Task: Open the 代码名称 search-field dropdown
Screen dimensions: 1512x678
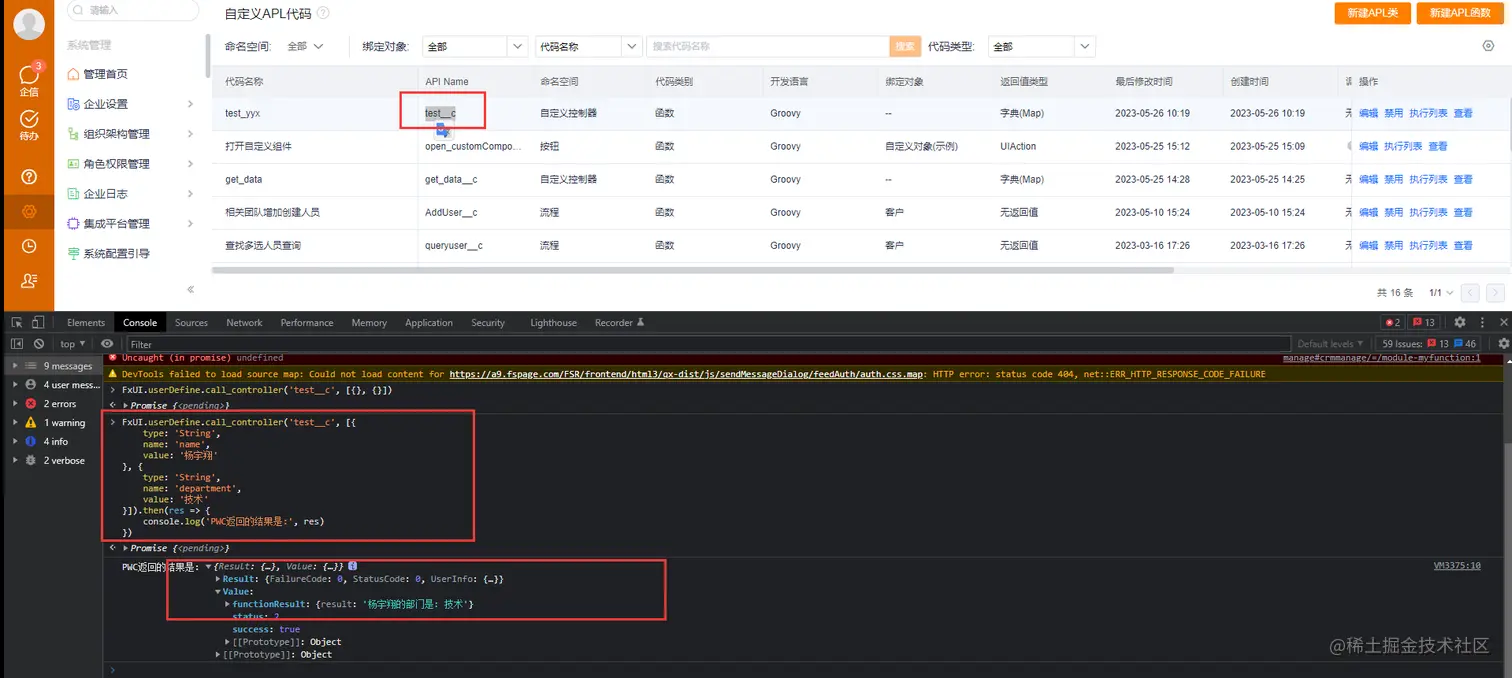Action: [588, 46]
